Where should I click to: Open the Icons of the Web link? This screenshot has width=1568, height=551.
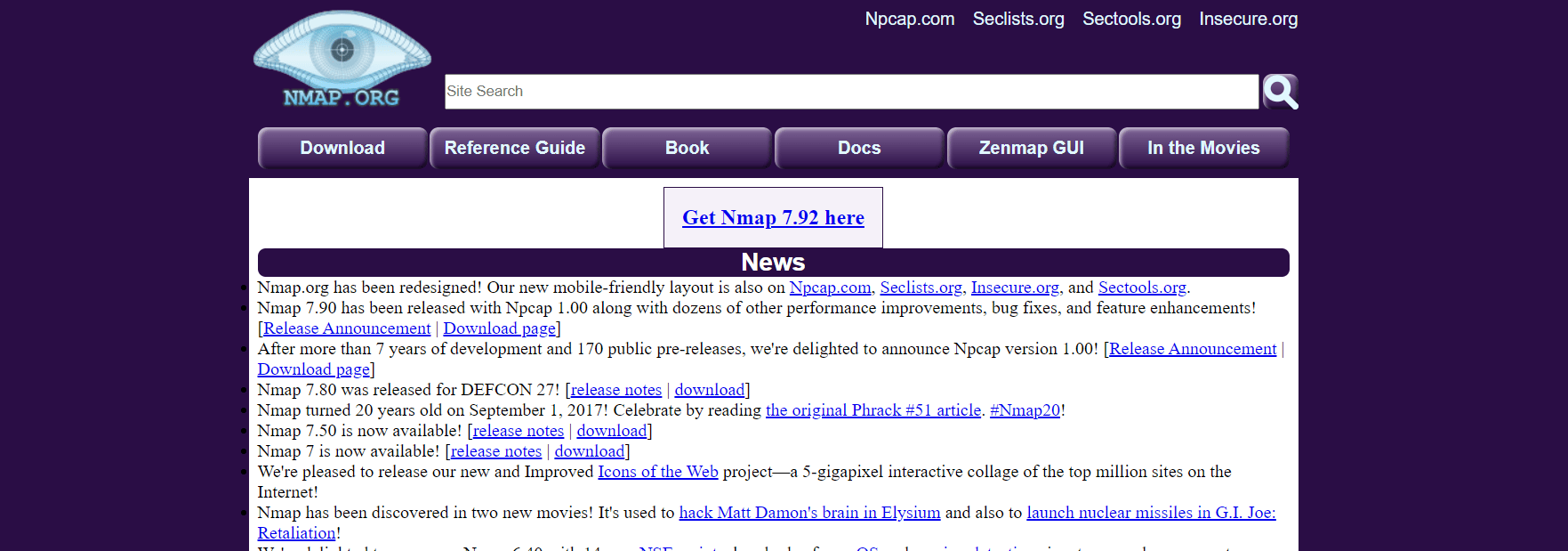(658, 472)
